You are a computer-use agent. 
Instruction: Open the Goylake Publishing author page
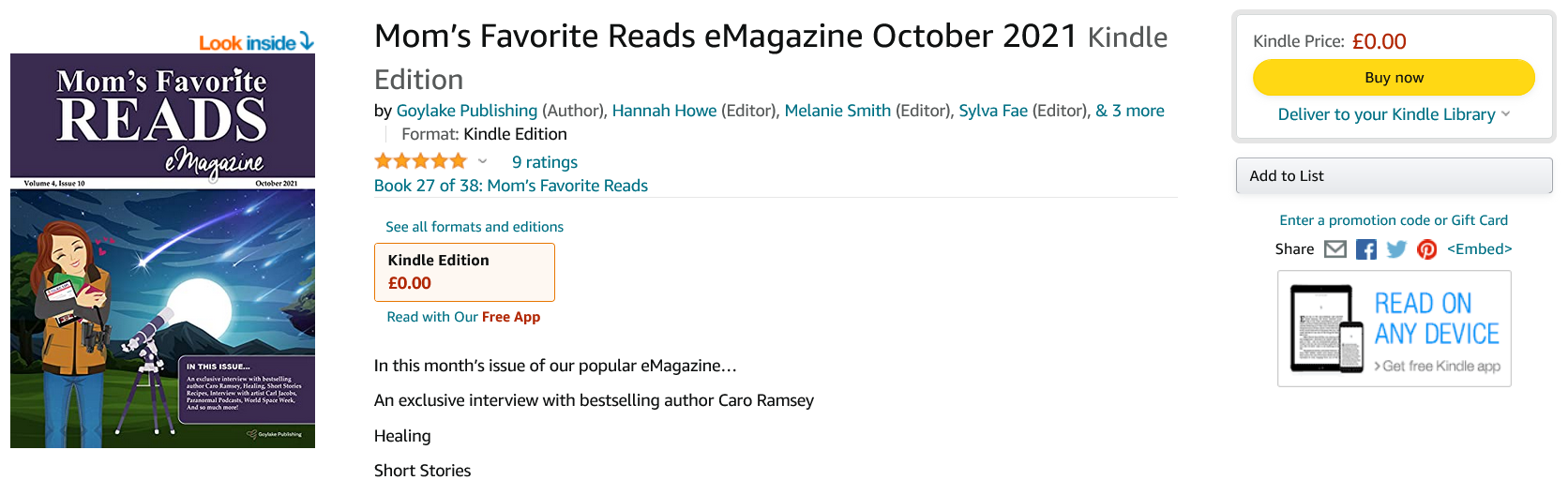click(x=466, y=111)
